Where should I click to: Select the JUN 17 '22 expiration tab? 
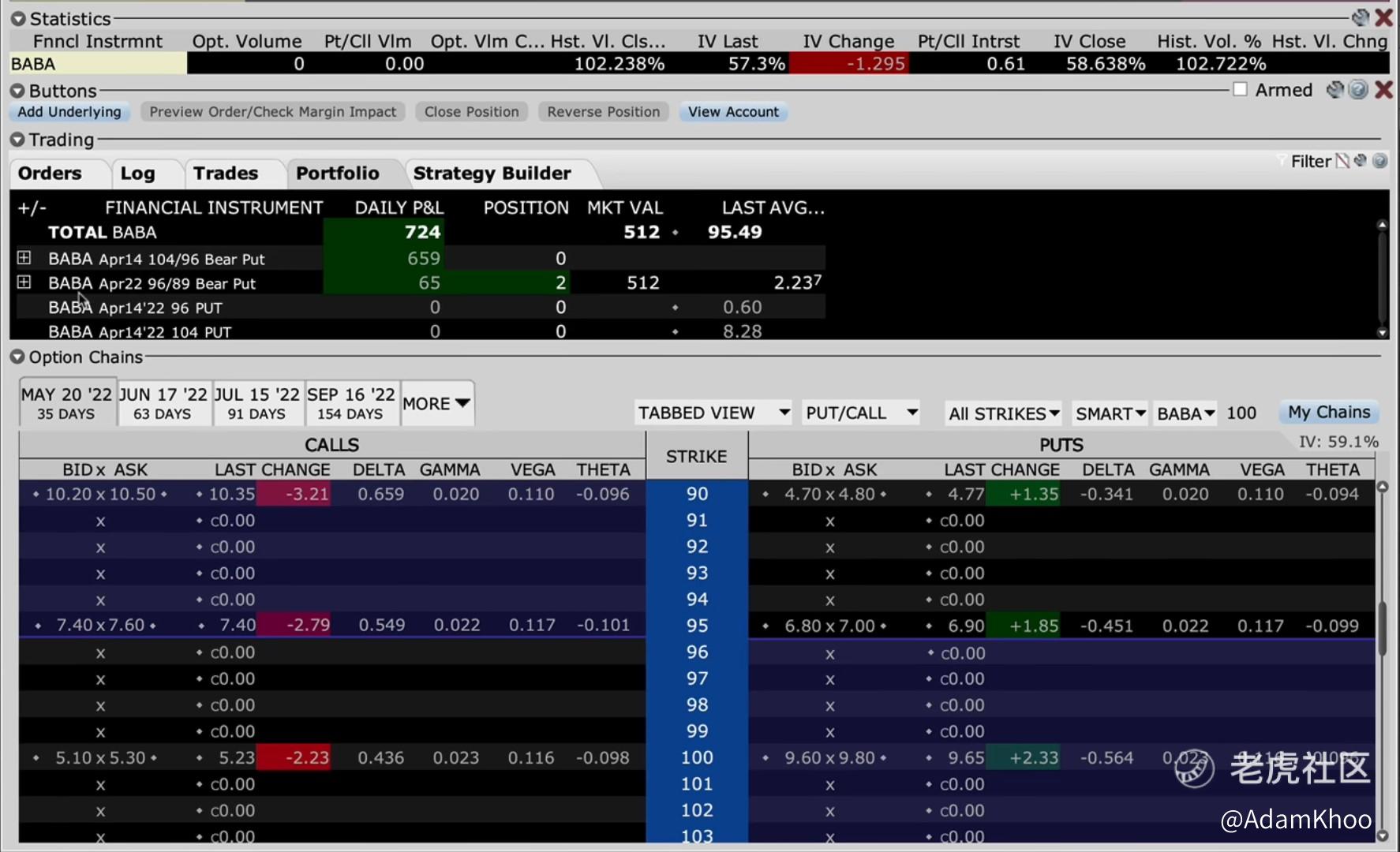[x=163, y=403]
